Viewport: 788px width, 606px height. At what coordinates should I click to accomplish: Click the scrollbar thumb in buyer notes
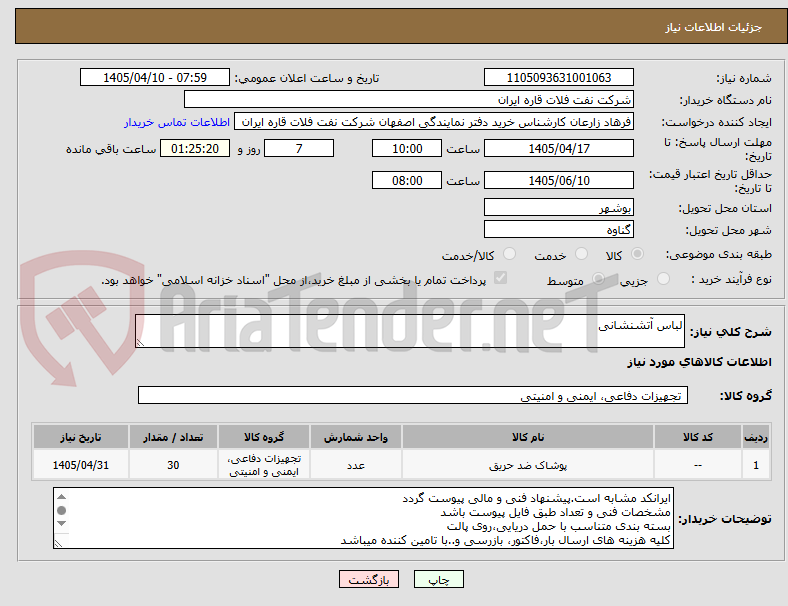coord(61,511)
